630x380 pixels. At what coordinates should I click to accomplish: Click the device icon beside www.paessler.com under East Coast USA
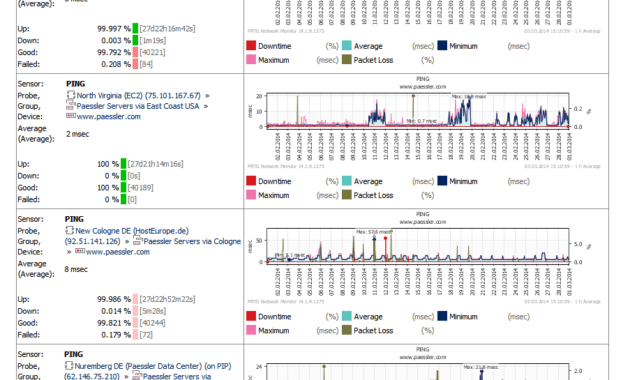(x=71, y=116)
